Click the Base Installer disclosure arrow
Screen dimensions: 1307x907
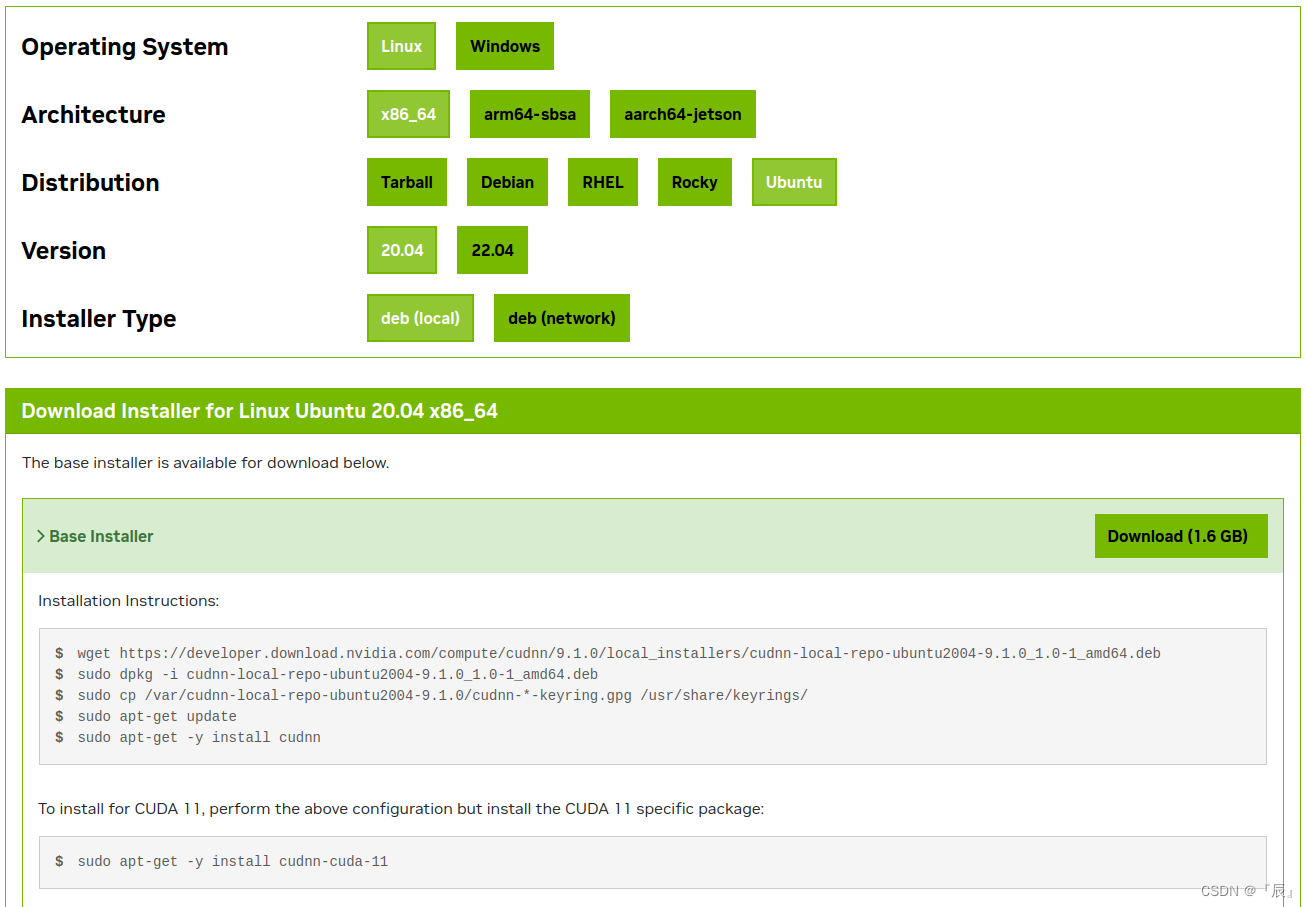[x=41, y=536]
